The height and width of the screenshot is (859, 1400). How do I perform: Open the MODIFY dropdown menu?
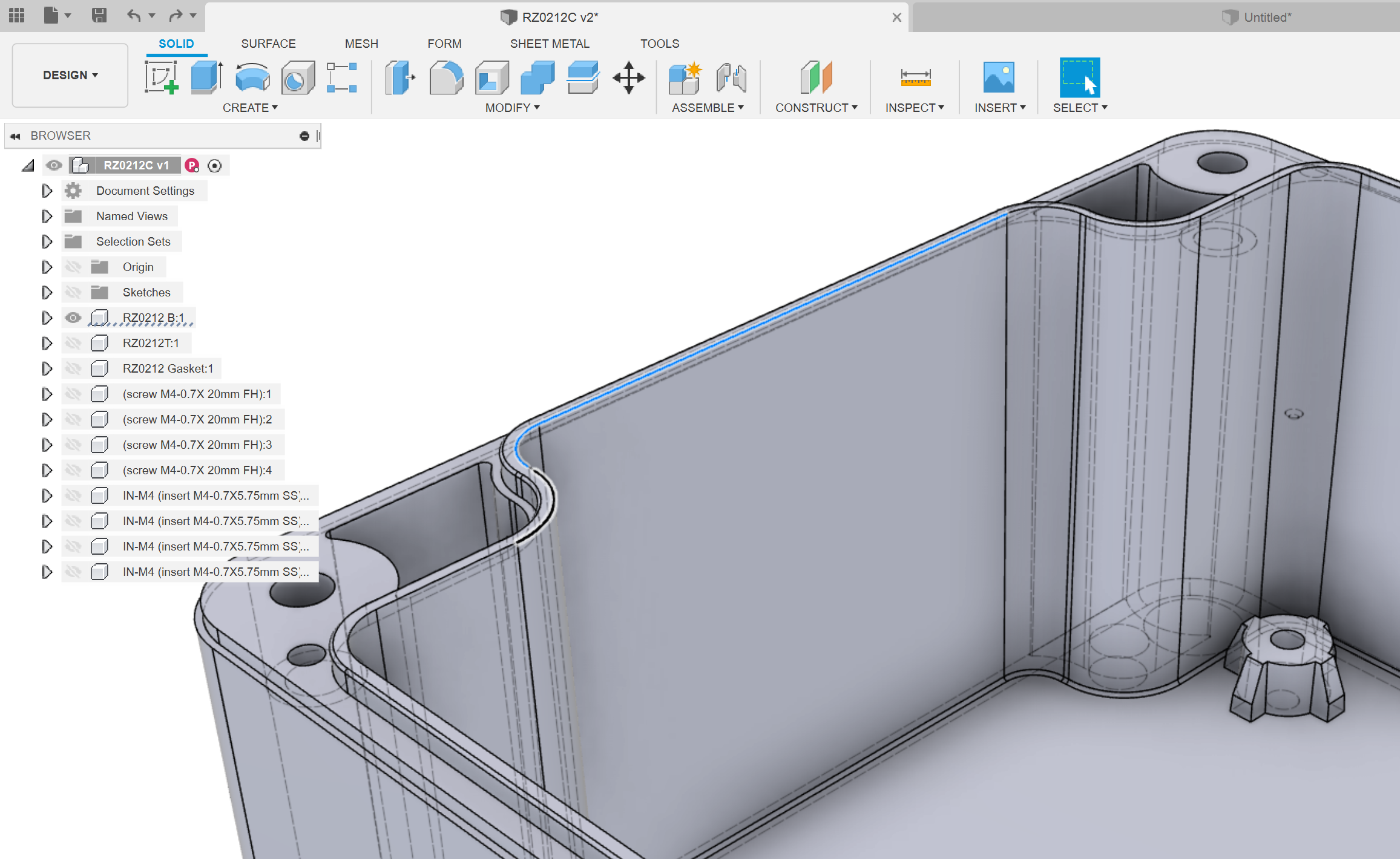(x=512, y=108)
